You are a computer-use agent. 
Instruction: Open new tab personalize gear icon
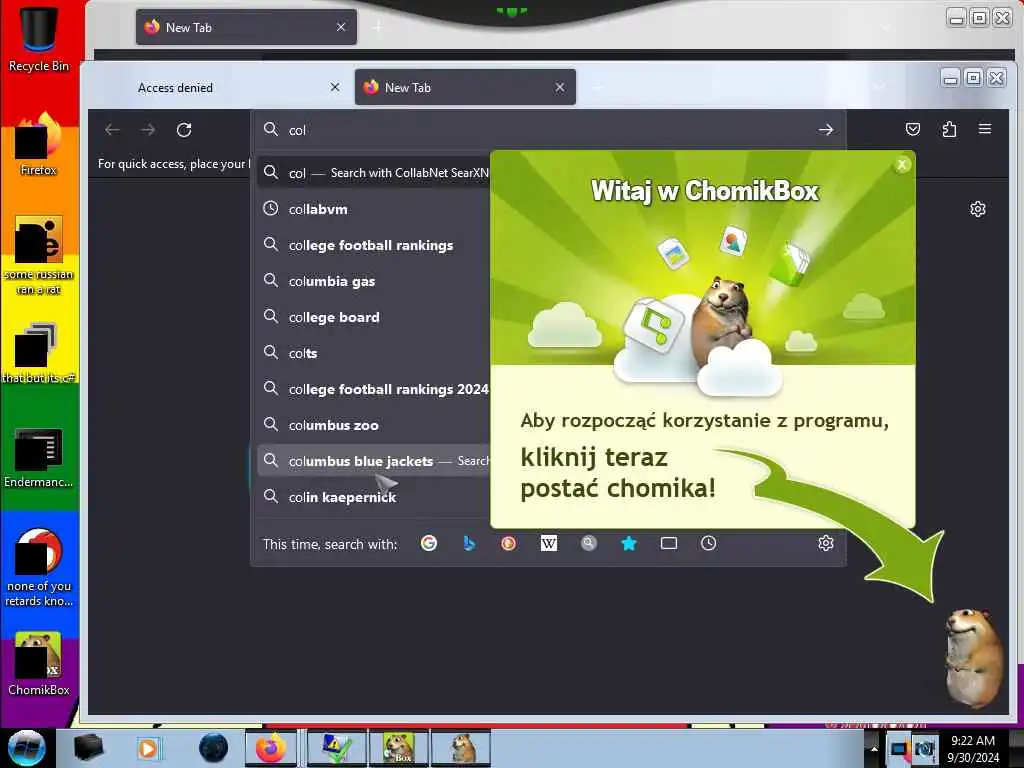(978, 209)
